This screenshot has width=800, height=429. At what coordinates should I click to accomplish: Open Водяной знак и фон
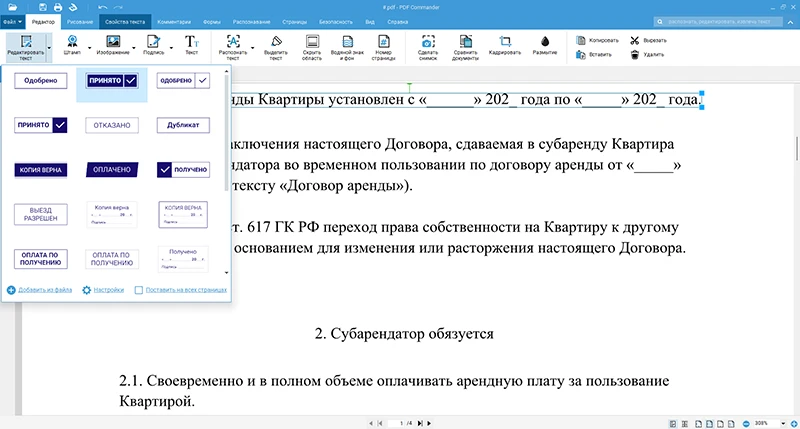[347, 47]
